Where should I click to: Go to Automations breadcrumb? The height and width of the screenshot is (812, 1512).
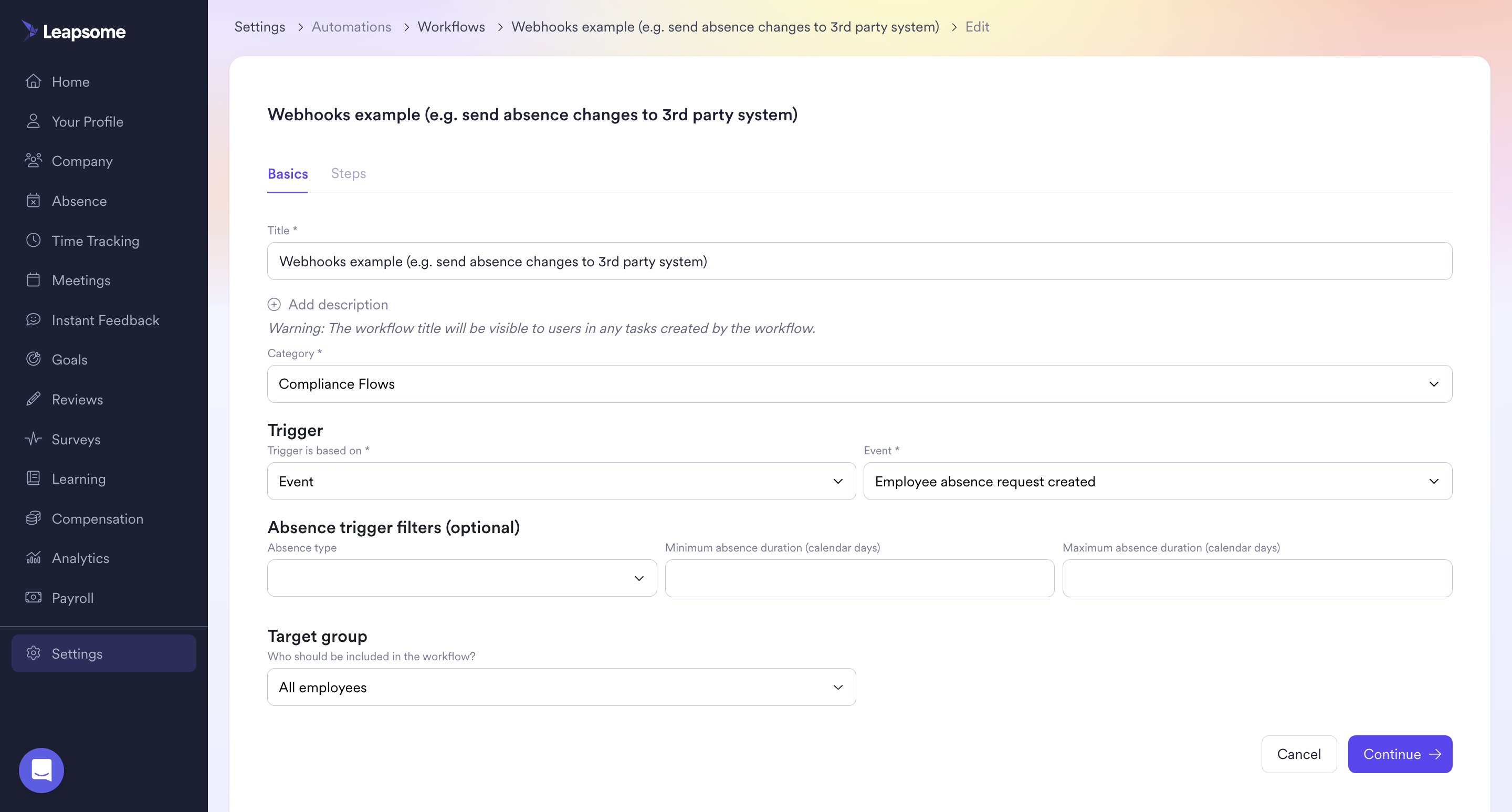tap(351, 26)
